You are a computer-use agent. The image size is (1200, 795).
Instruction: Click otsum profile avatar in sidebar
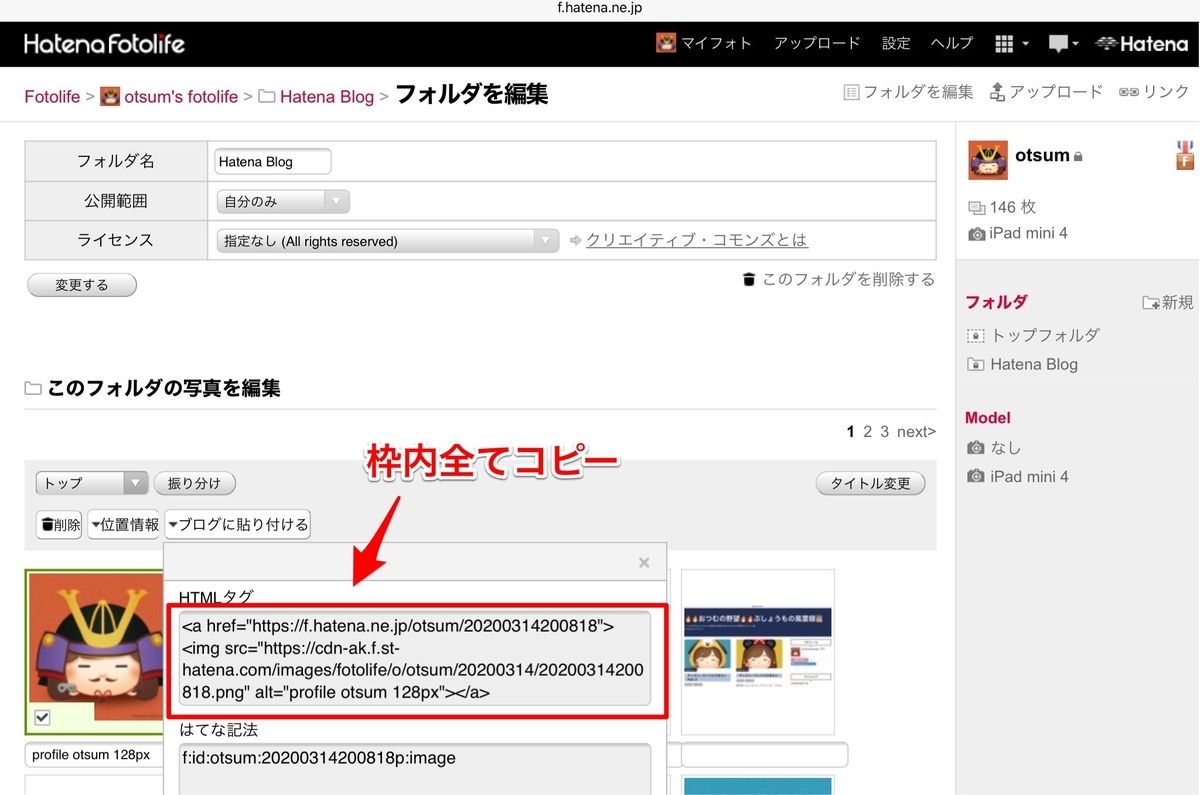pyautogui.click(x=988, y=160)
